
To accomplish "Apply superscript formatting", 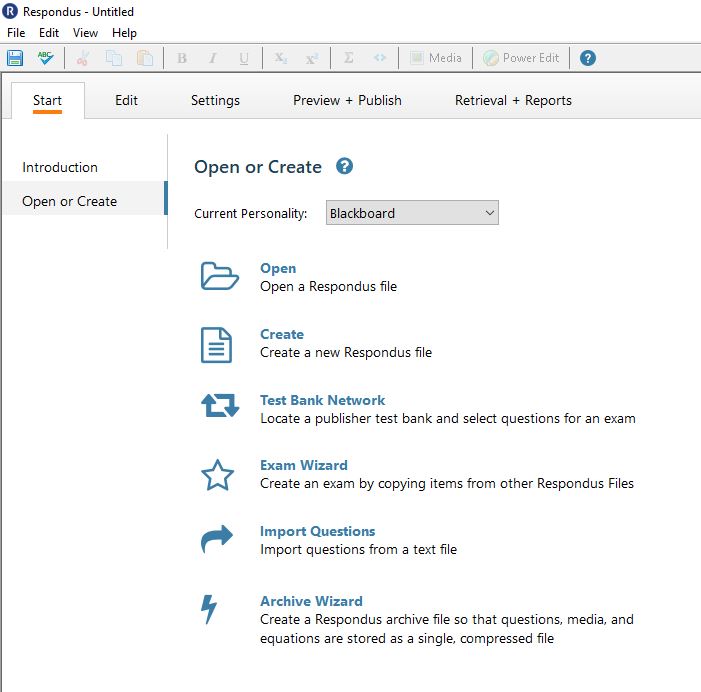I will (312, 58).
